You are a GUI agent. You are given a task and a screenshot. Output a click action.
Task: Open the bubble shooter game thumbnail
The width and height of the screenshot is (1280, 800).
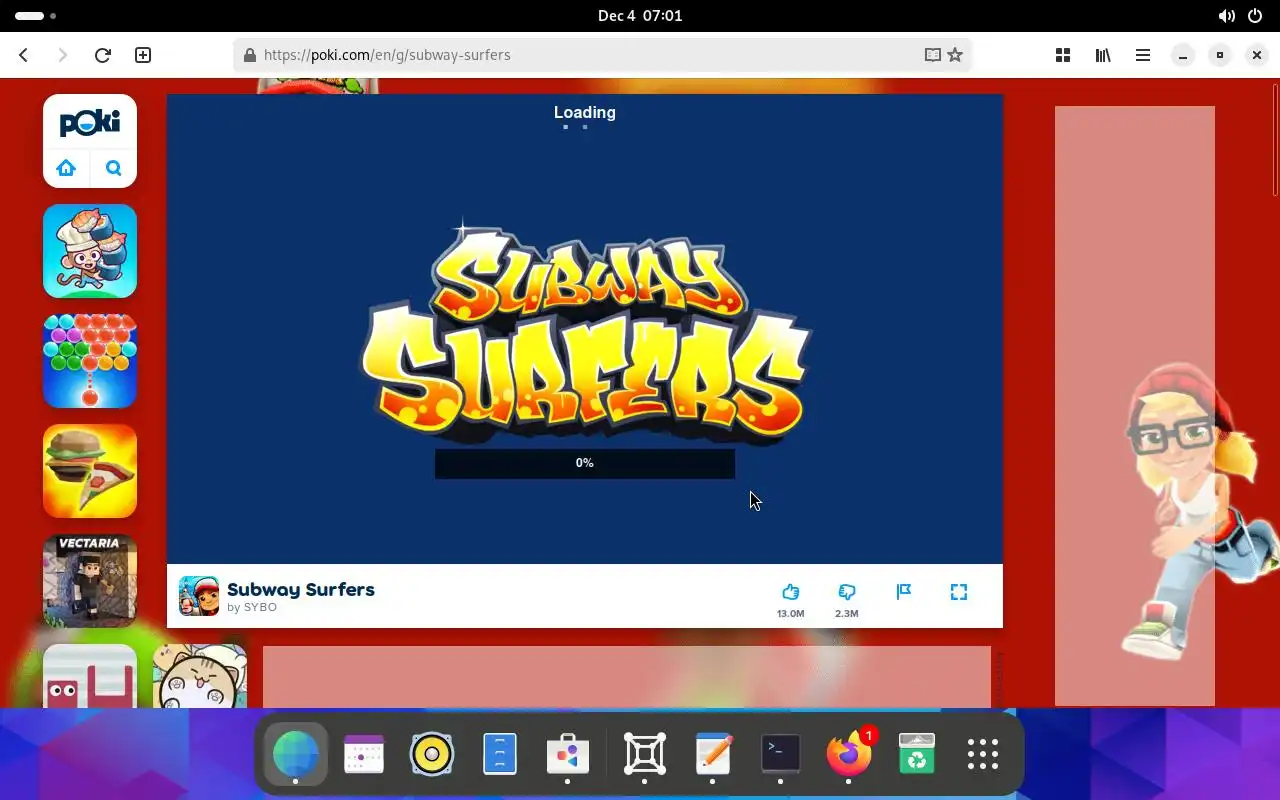point(90,361)
